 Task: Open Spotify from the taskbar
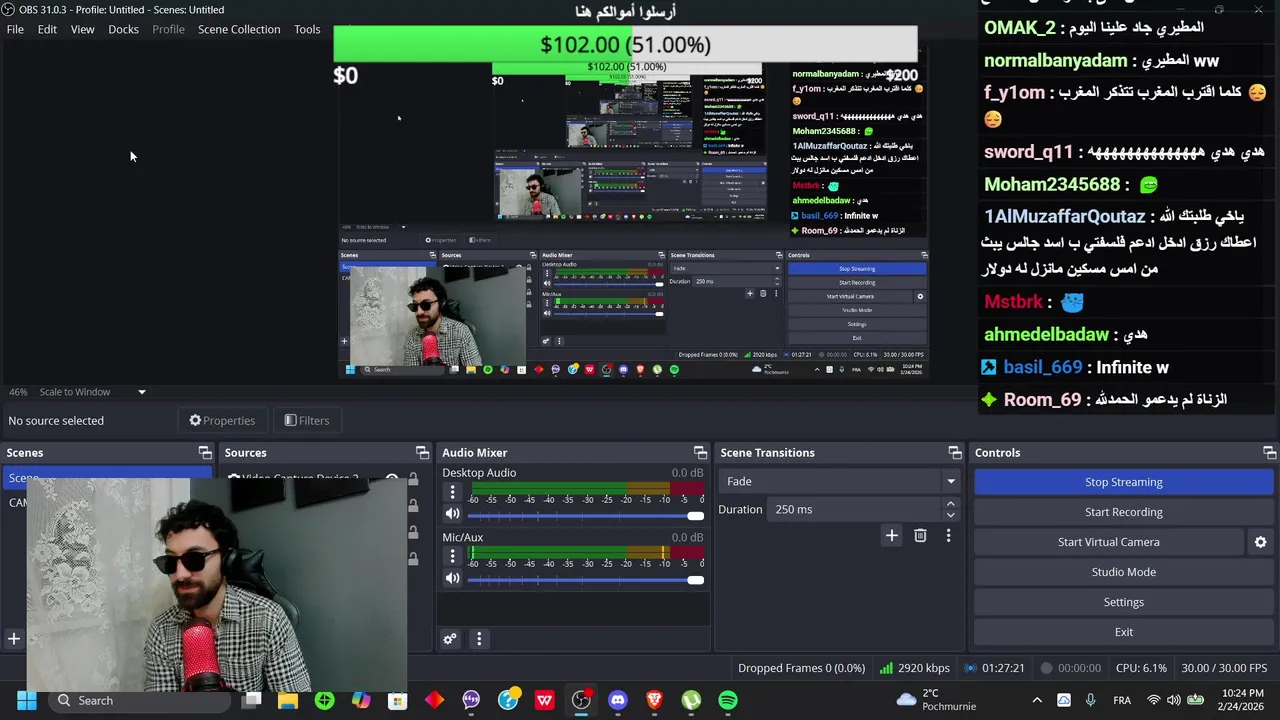click(728, 700)
